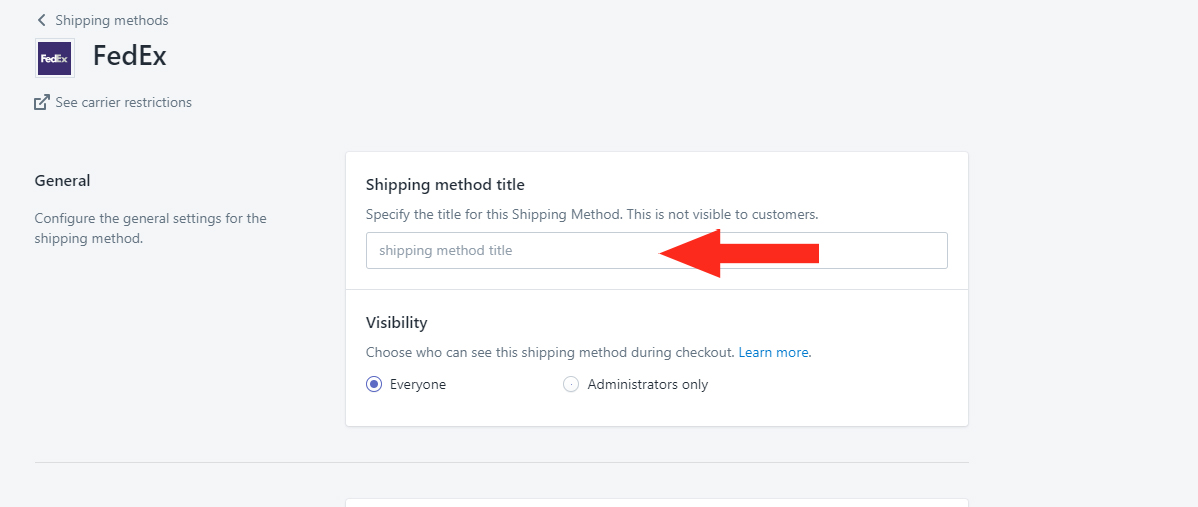The height and width of the screenshot is (507, 1198).
Task: Click the 'Configure the general settings' description
Action: click(151, 228)
